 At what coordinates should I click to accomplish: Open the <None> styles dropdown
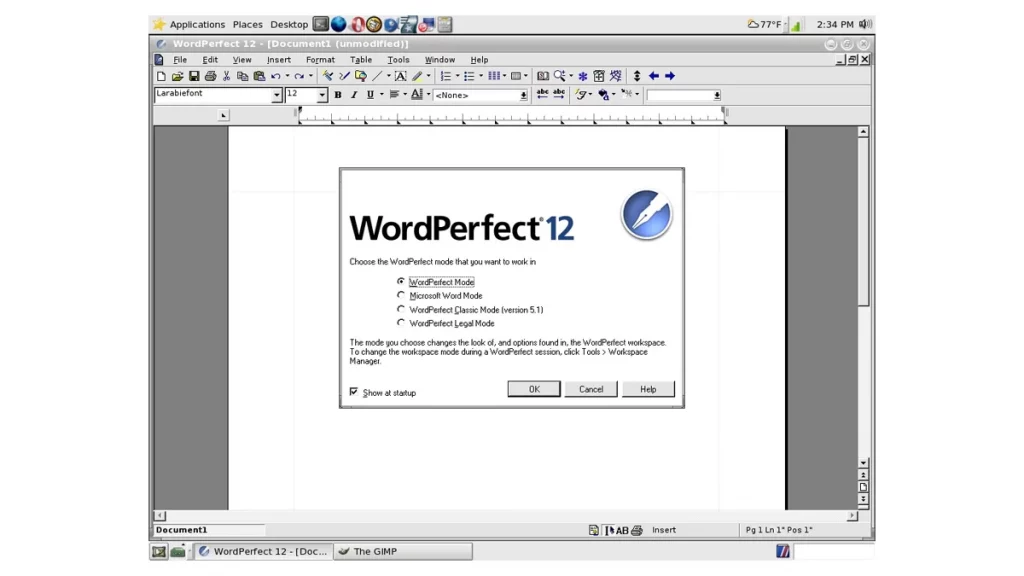tap(523, 95)
